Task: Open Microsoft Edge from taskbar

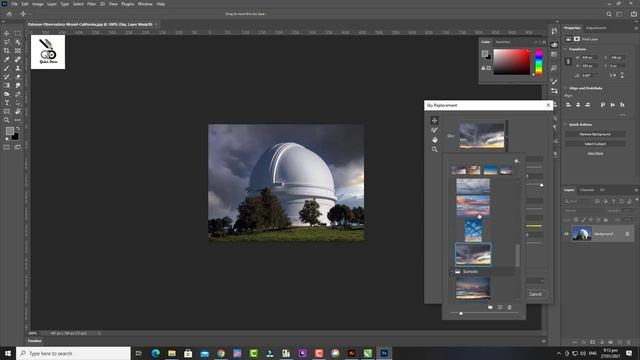Action: (x=156, y=353)
